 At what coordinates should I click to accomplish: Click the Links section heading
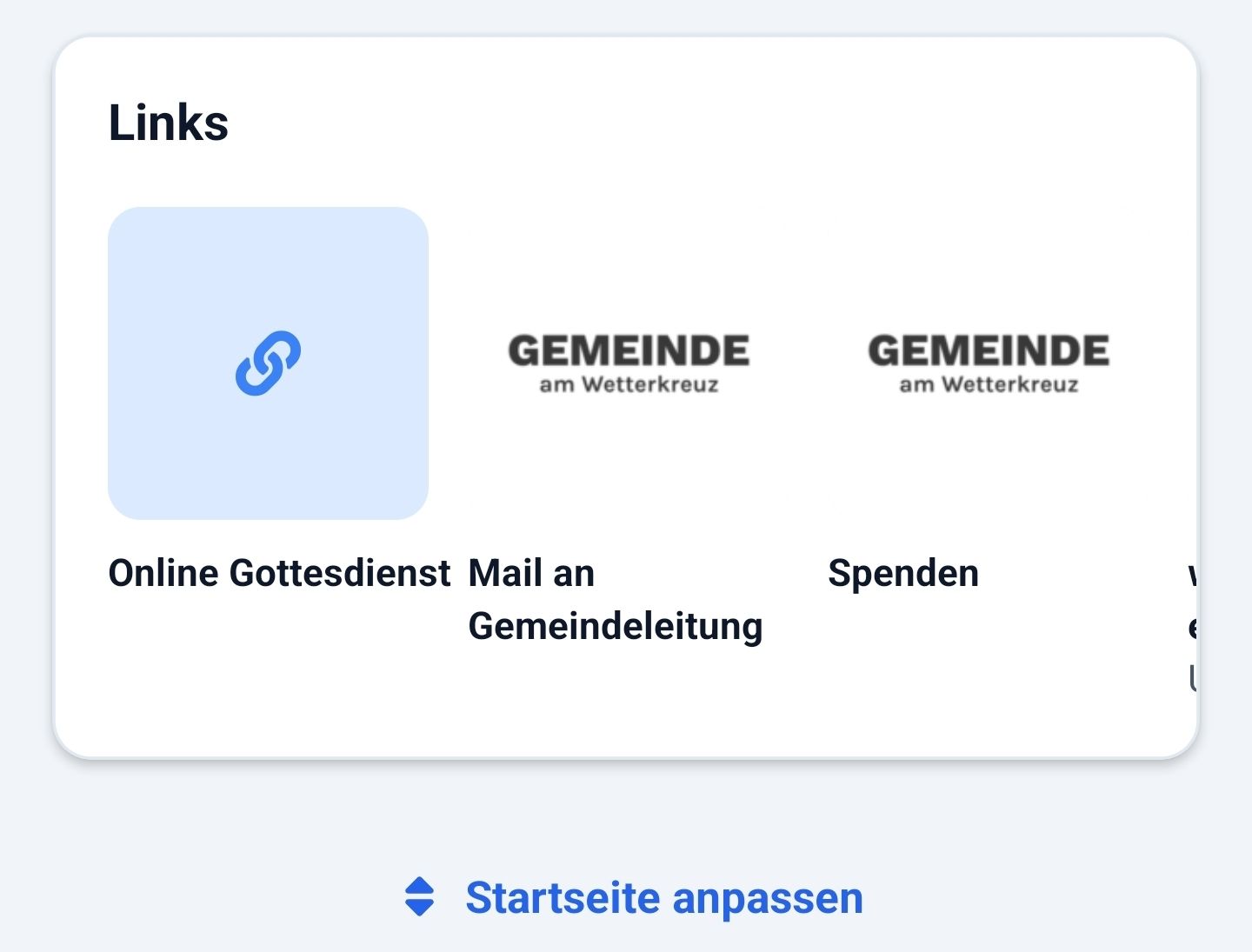pyautogui.click(x=169, y=123)
